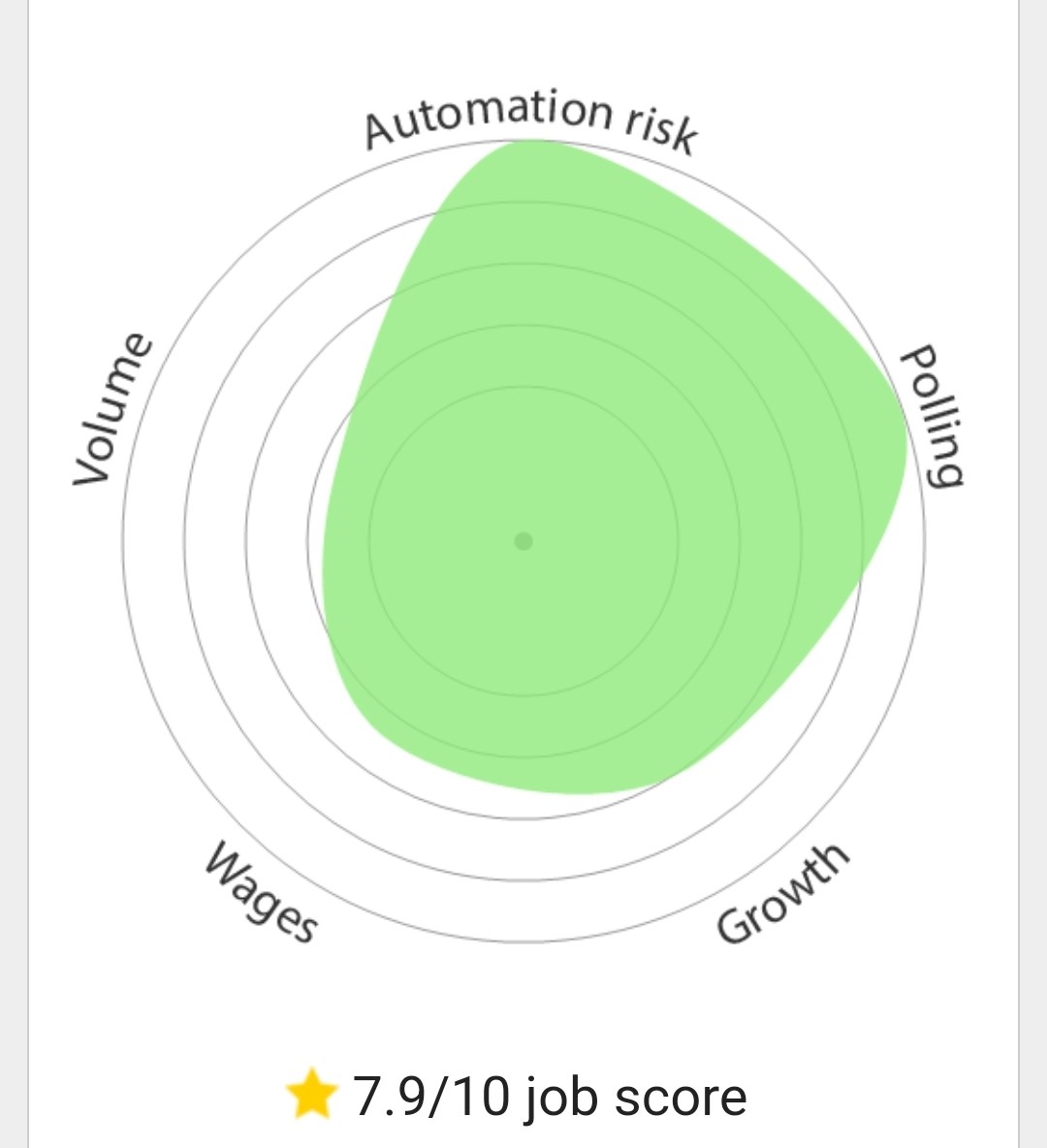1047x1148 pixels.
Task: Select the Automation risk axis label
Action: coord(531,120)
